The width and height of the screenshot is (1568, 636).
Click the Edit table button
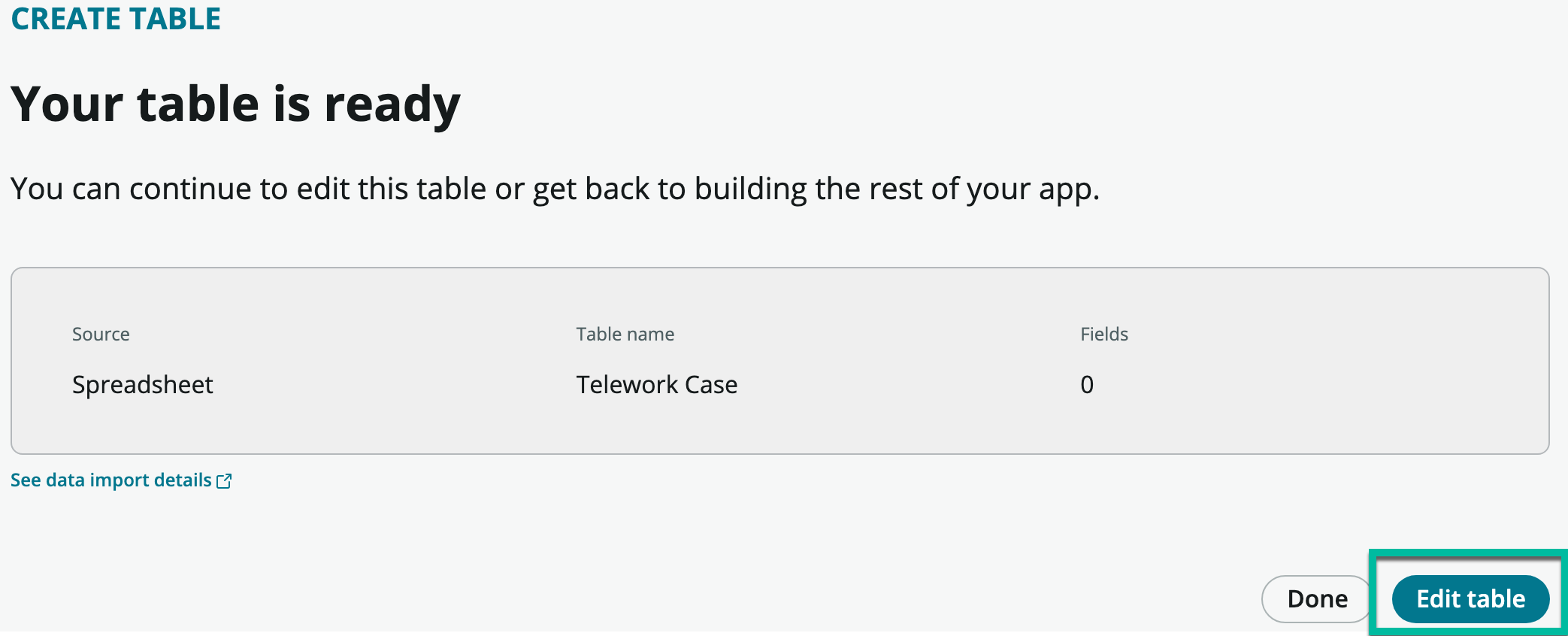[x=1470, y=598]
